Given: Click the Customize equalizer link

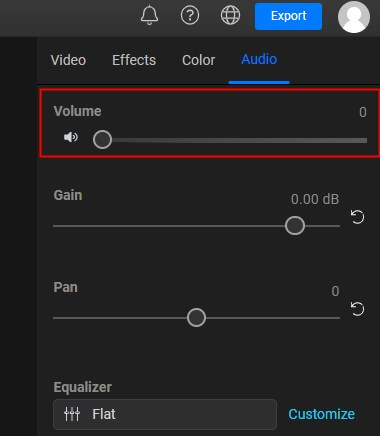Looking at the screenshot, I should point(321,414).
